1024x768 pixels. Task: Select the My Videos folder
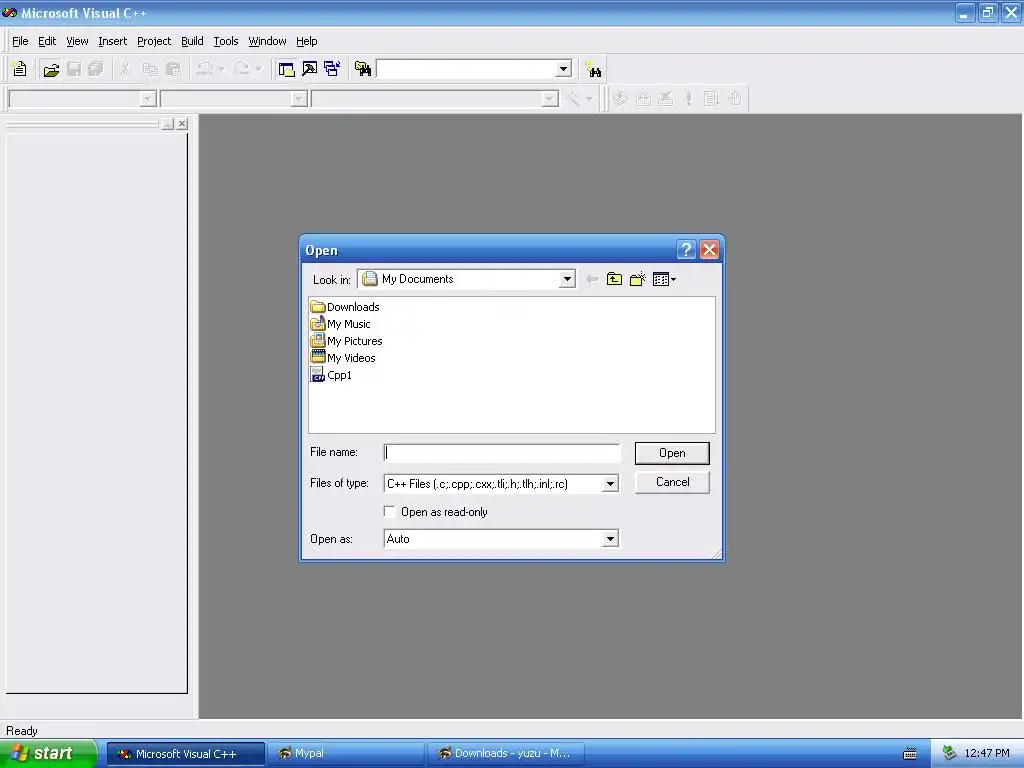344,358
